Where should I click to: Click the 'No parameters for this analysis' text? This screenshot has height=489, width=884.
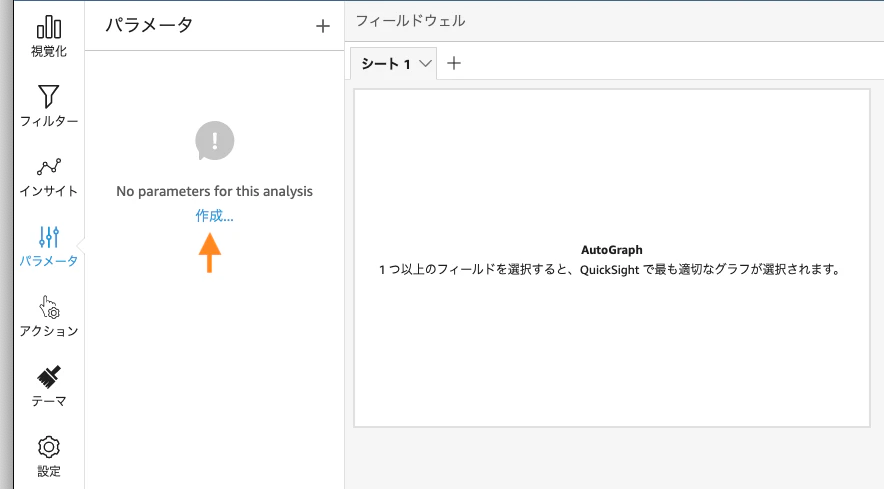(x=214, y=191)
